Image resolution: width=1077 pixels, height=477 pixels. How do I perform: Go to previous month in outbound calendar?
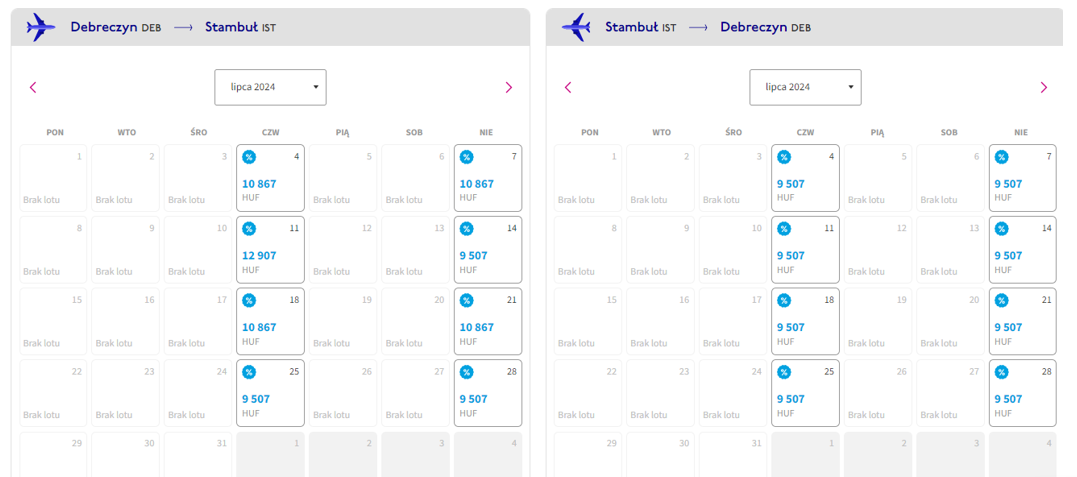click(32, 87)
